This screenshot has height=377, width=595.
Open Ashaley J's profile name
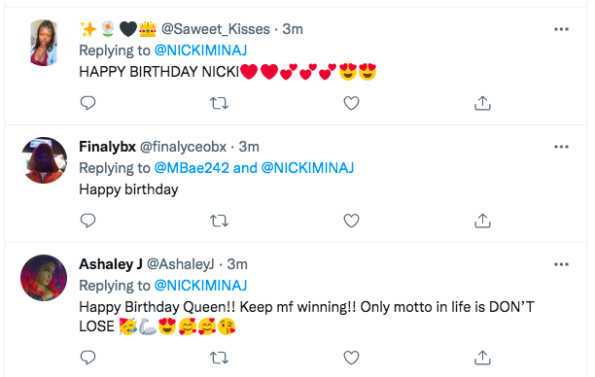[x=110, y=264]
